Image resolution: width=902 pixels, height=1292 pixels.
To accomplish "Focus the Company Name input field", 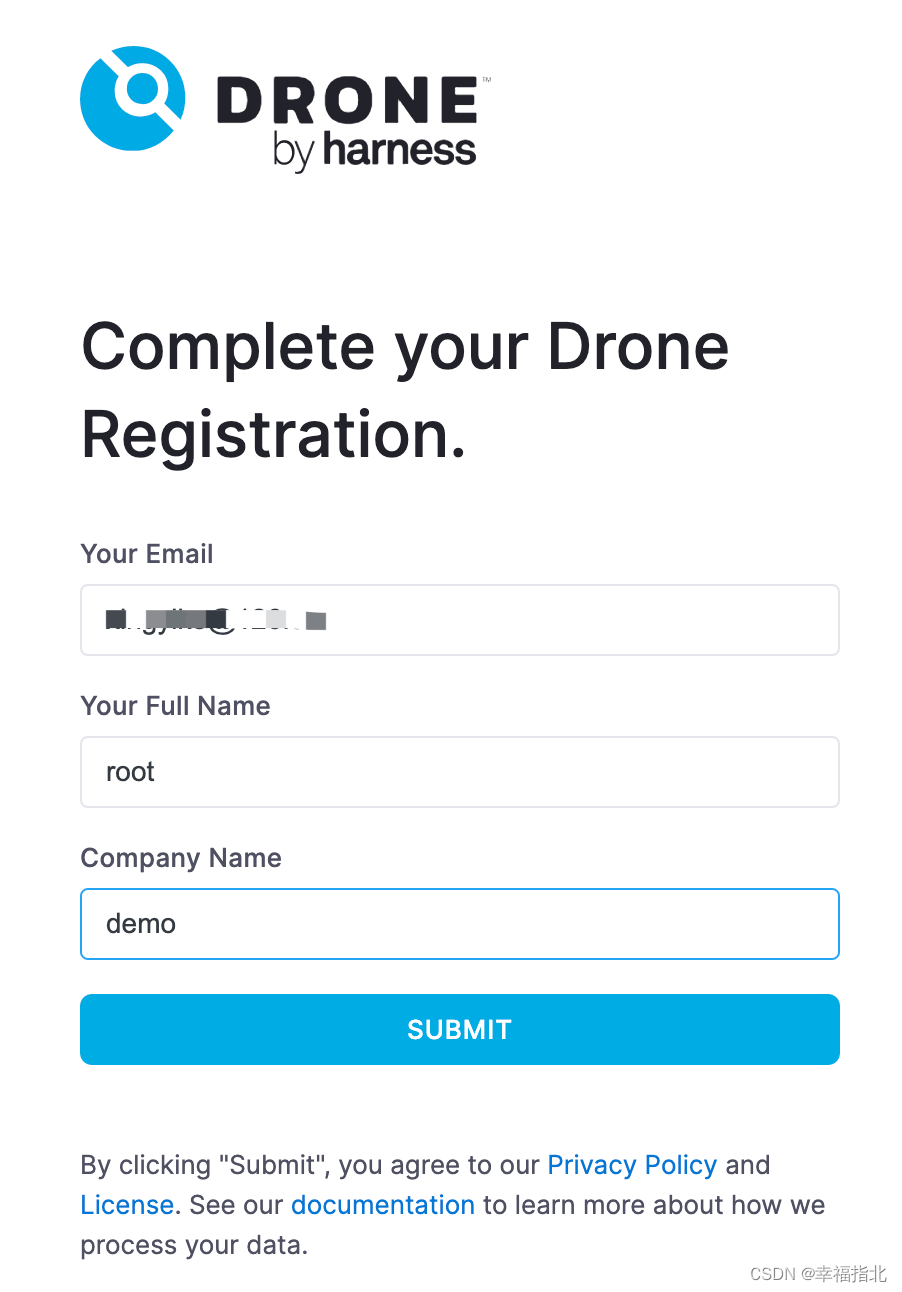I will tap(459, 924).
